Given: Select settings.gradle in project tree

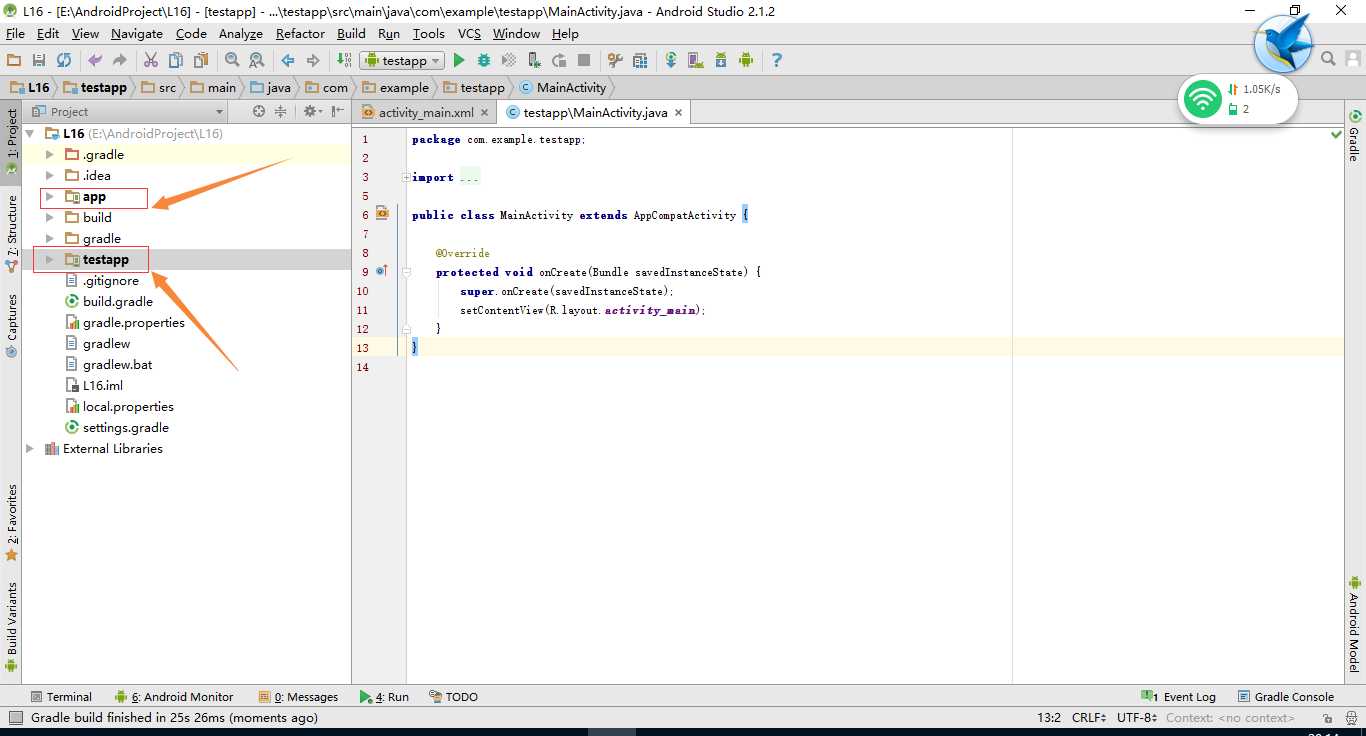Looking at the screenshot, I should pos(126,428).
